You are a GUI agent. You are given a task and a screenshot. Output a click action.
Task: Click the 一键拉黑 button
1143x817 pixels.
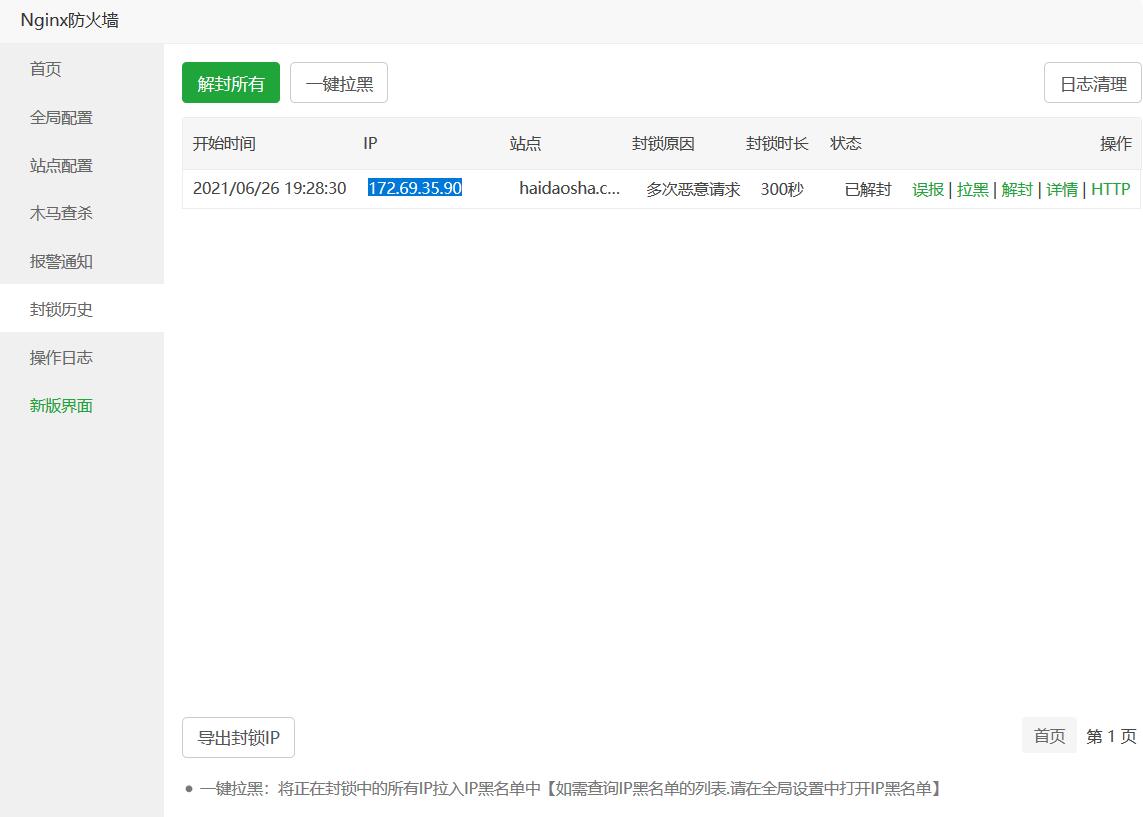click(339, 82)
